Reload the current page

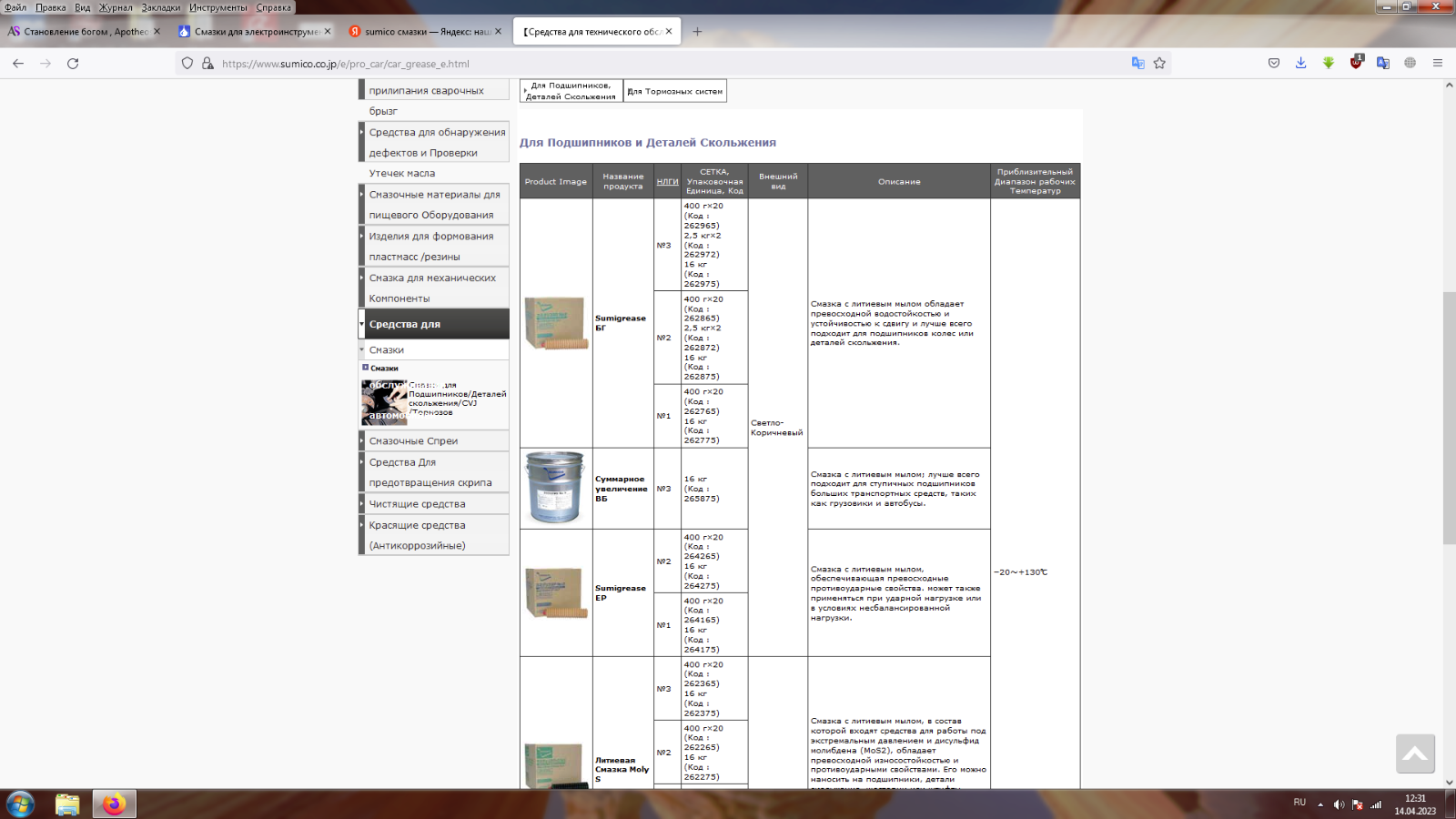[x=73, y=64]
